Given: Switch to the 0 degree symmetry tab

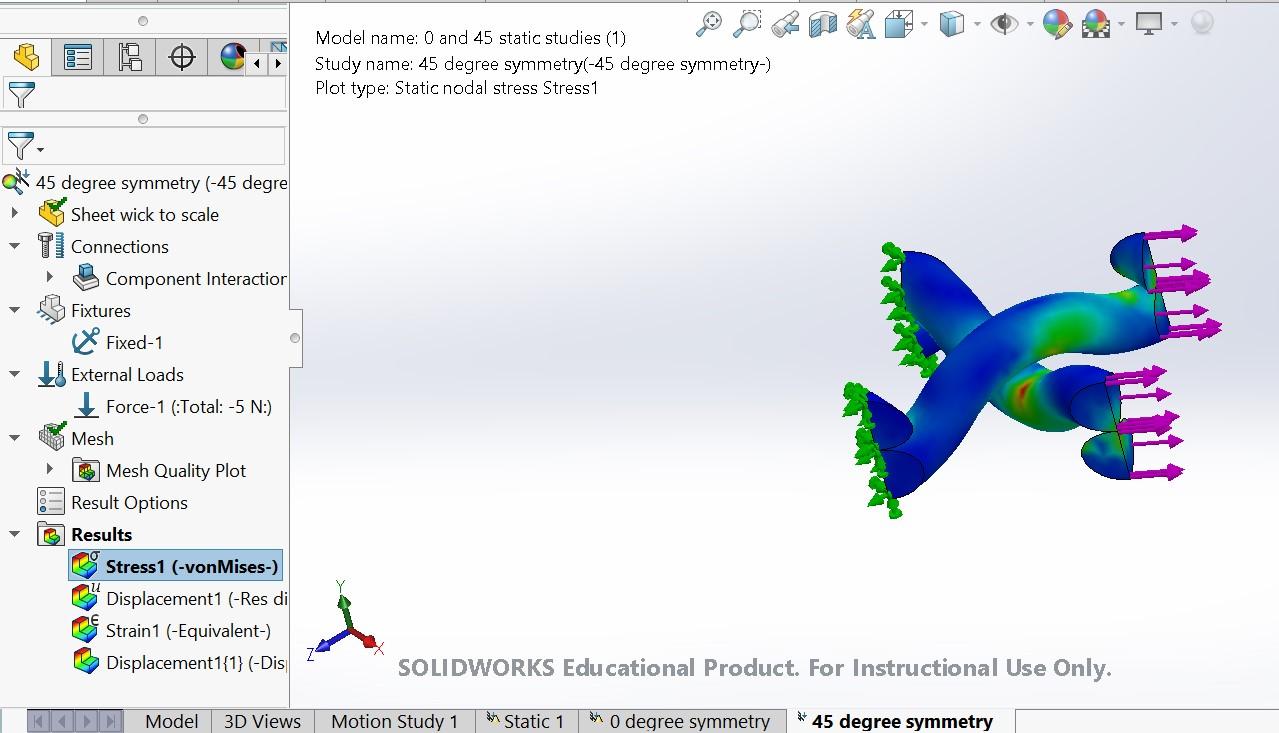Looking at the screenshot, I should (689, 721).
